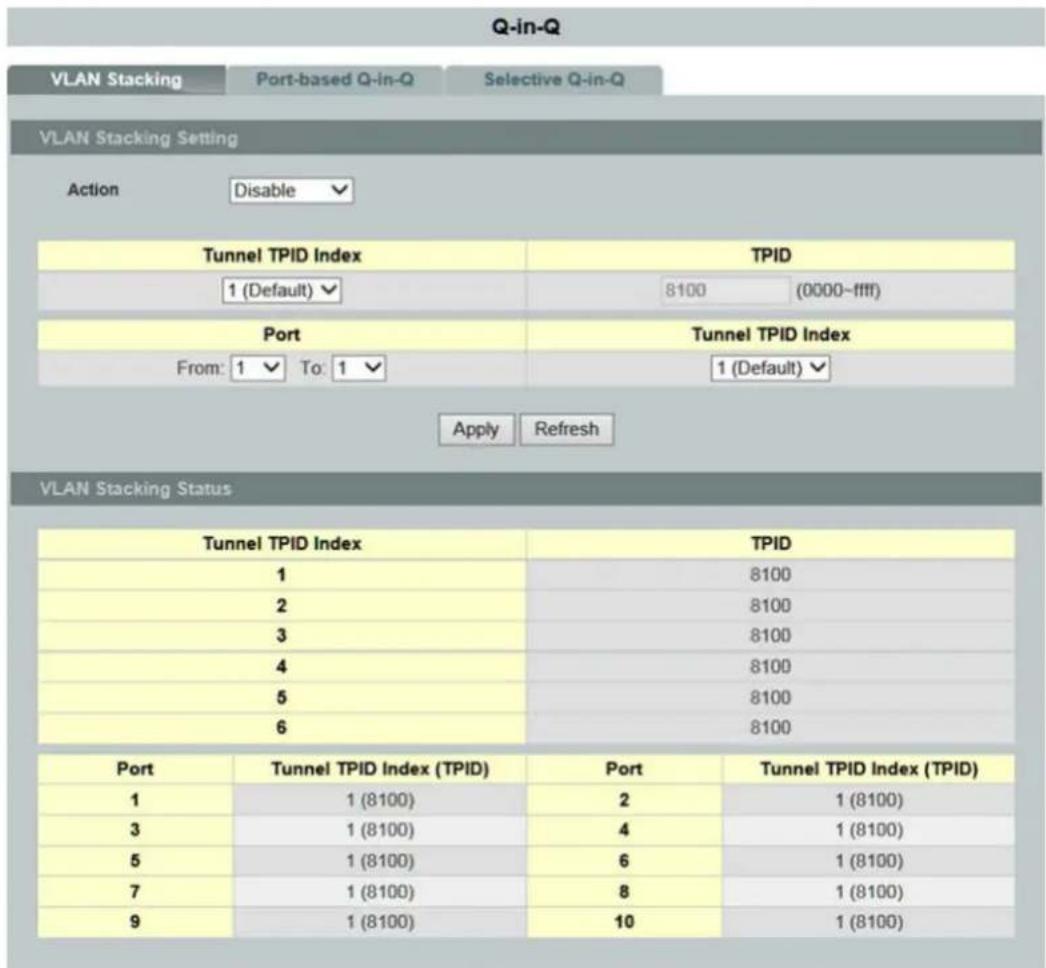Click the Port 8 cell in status table

click(624, 891)
